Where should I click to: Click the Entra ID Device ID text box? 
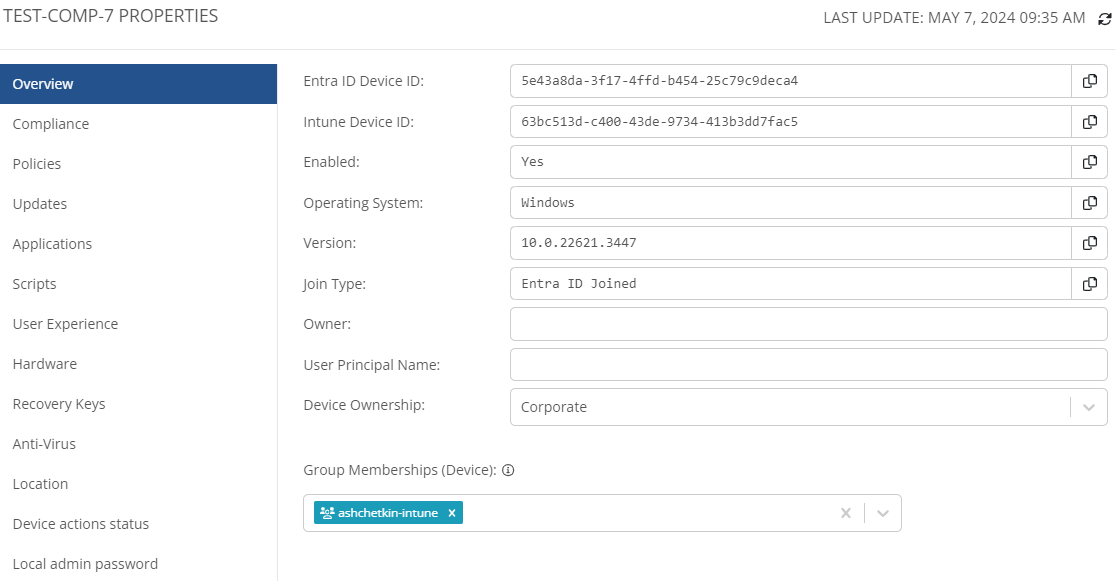[791, 81]
